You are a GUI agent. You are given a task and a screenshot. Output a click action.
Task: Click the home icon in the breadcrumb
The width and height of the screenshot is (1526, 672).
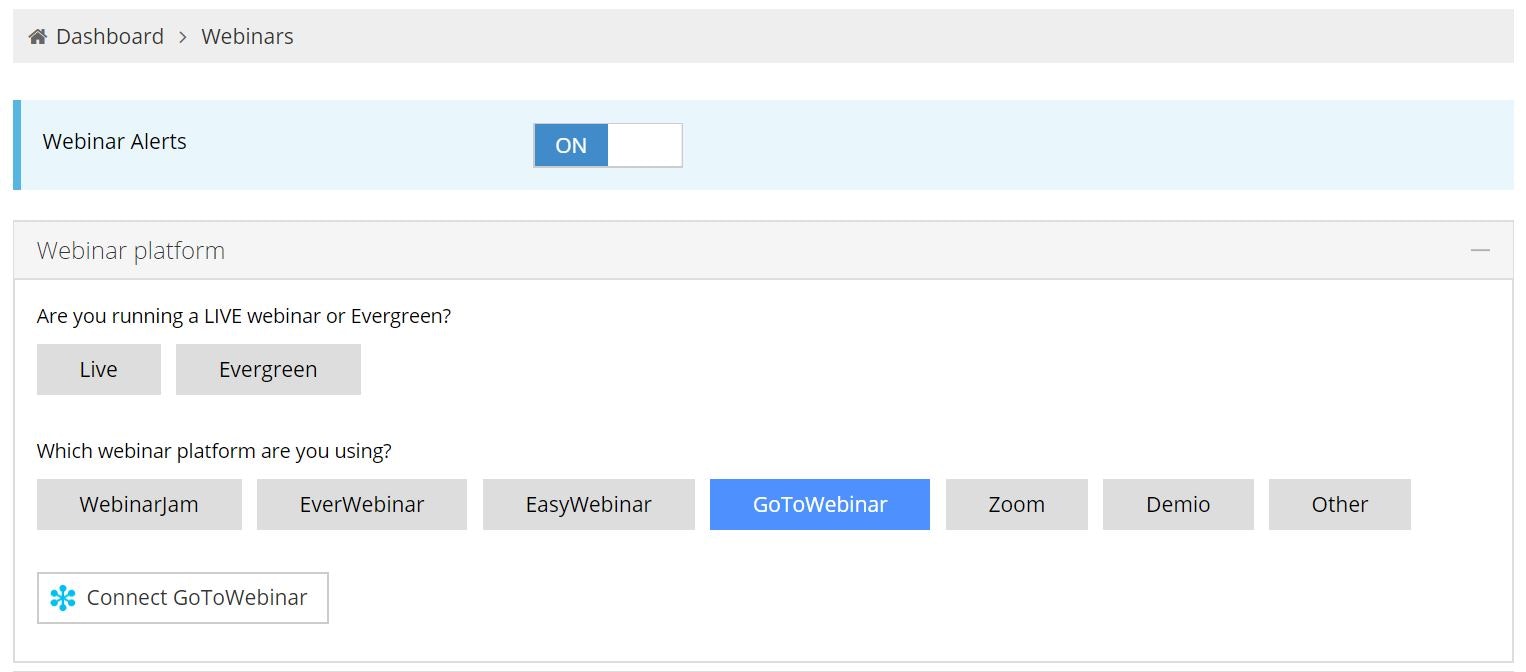tap(37, 35)
